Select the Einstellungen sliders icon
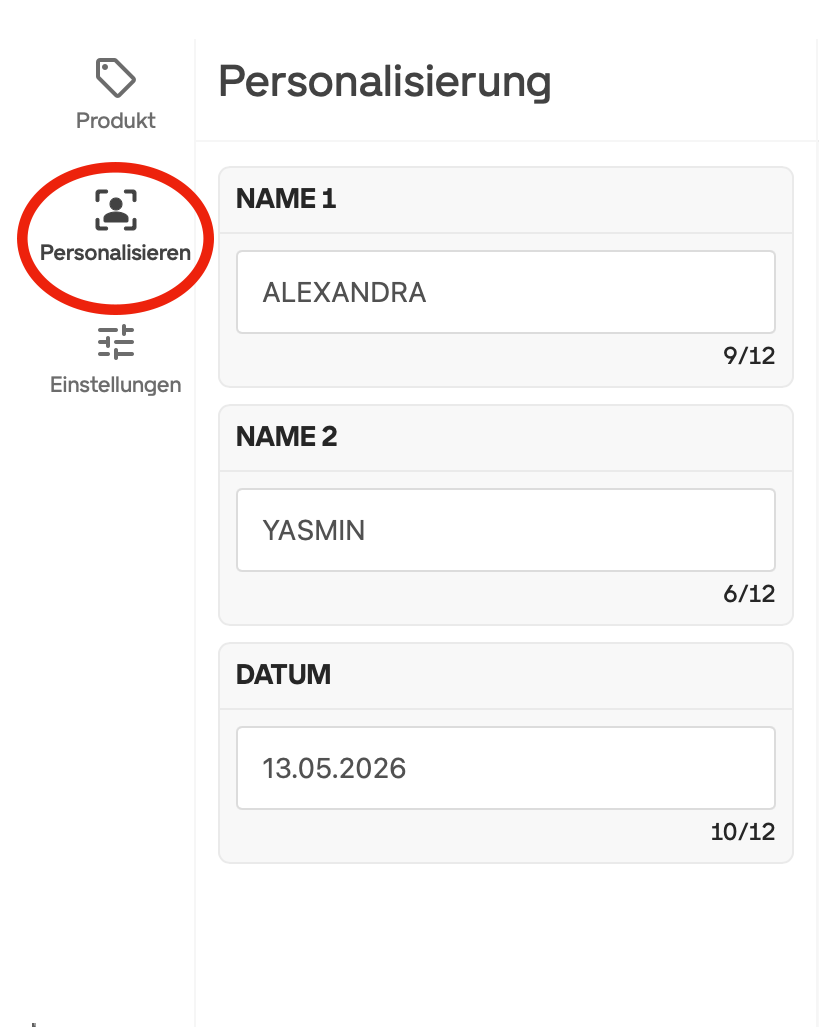The height and width of the screenshot is (1027, 819). (116, 342)
